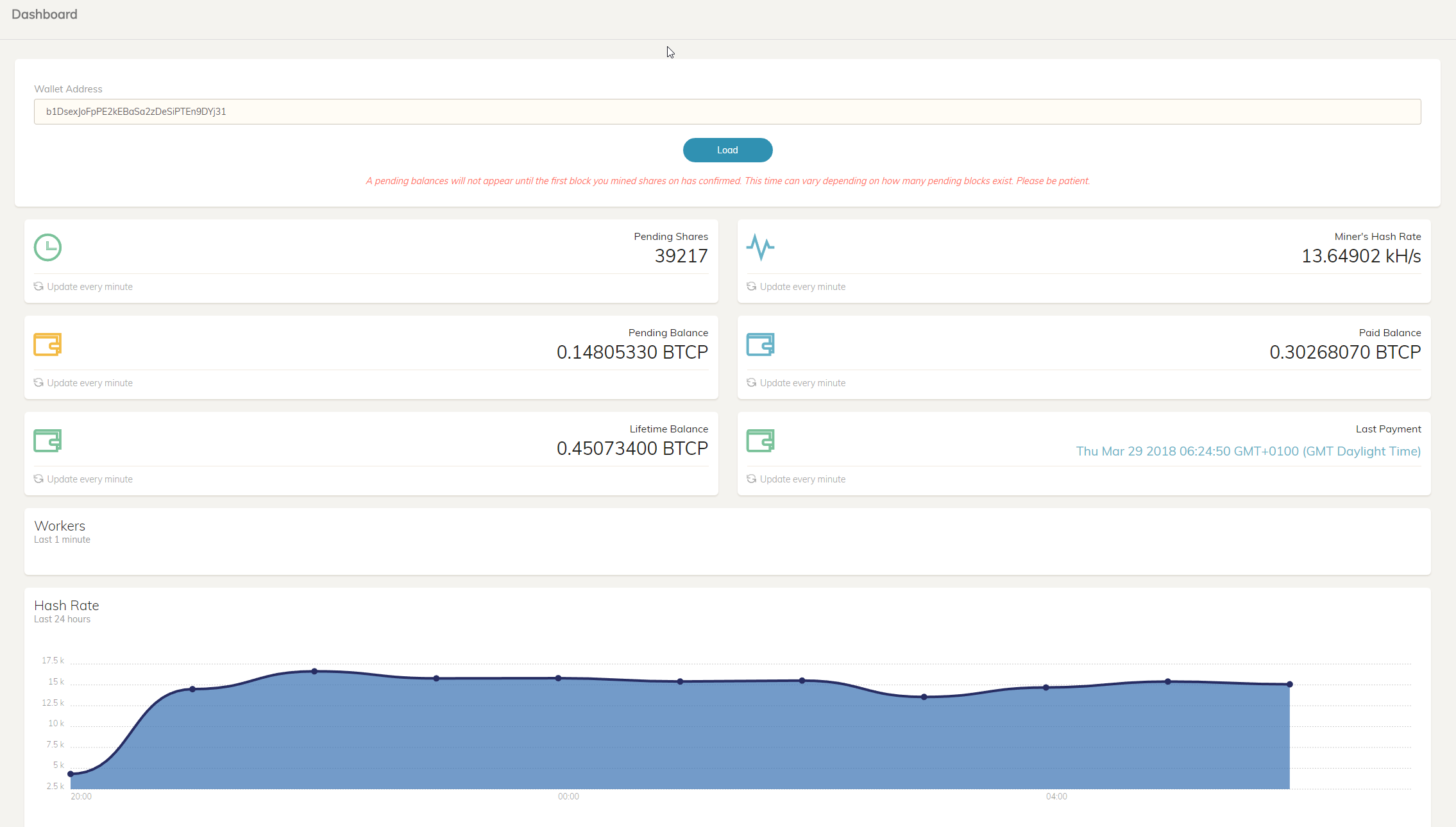Click the last hash rate chart data point
This screenshot has width=1456, height=827.
pyautogui.click(x=1290, y=685)
